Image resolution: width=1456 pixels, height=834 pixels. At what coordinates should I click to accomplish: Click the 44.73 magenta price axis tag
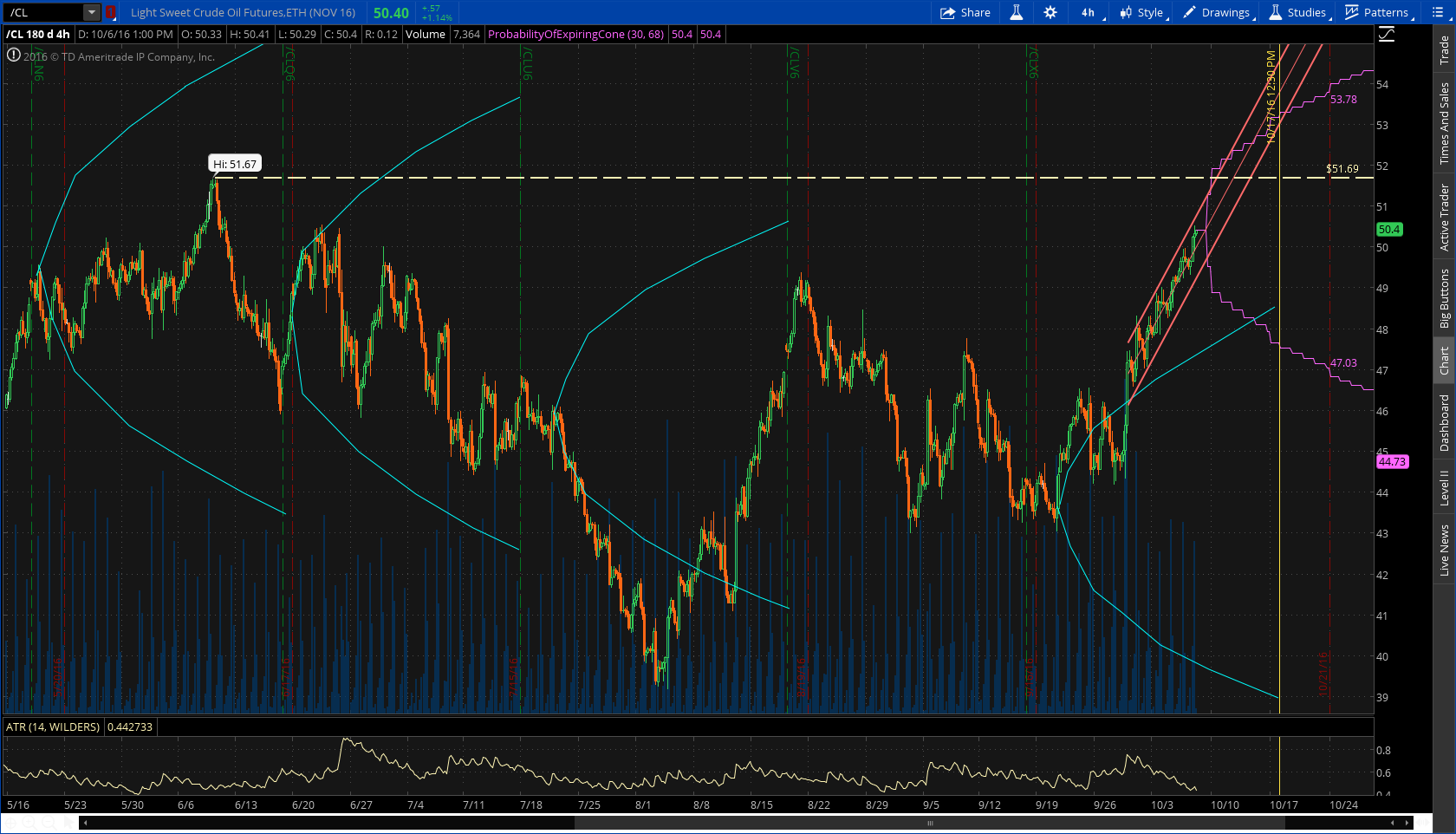1392,461
